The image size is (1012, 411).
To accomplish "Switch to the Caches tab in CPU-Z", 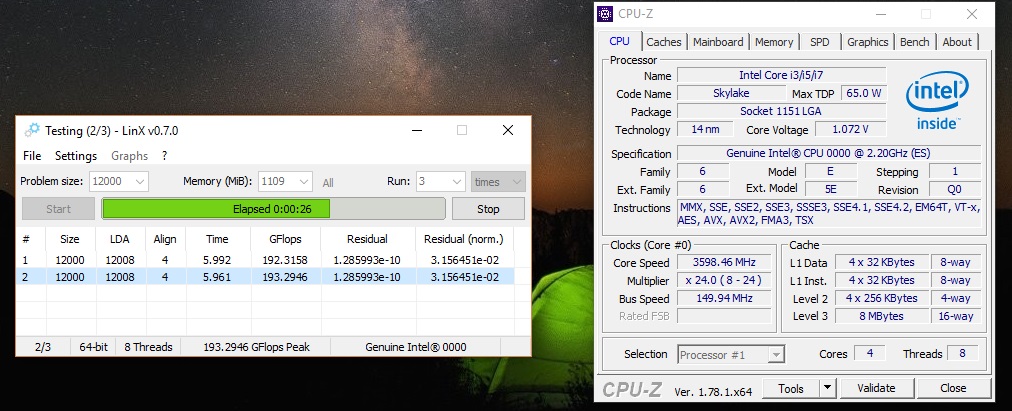I will 664,42.
